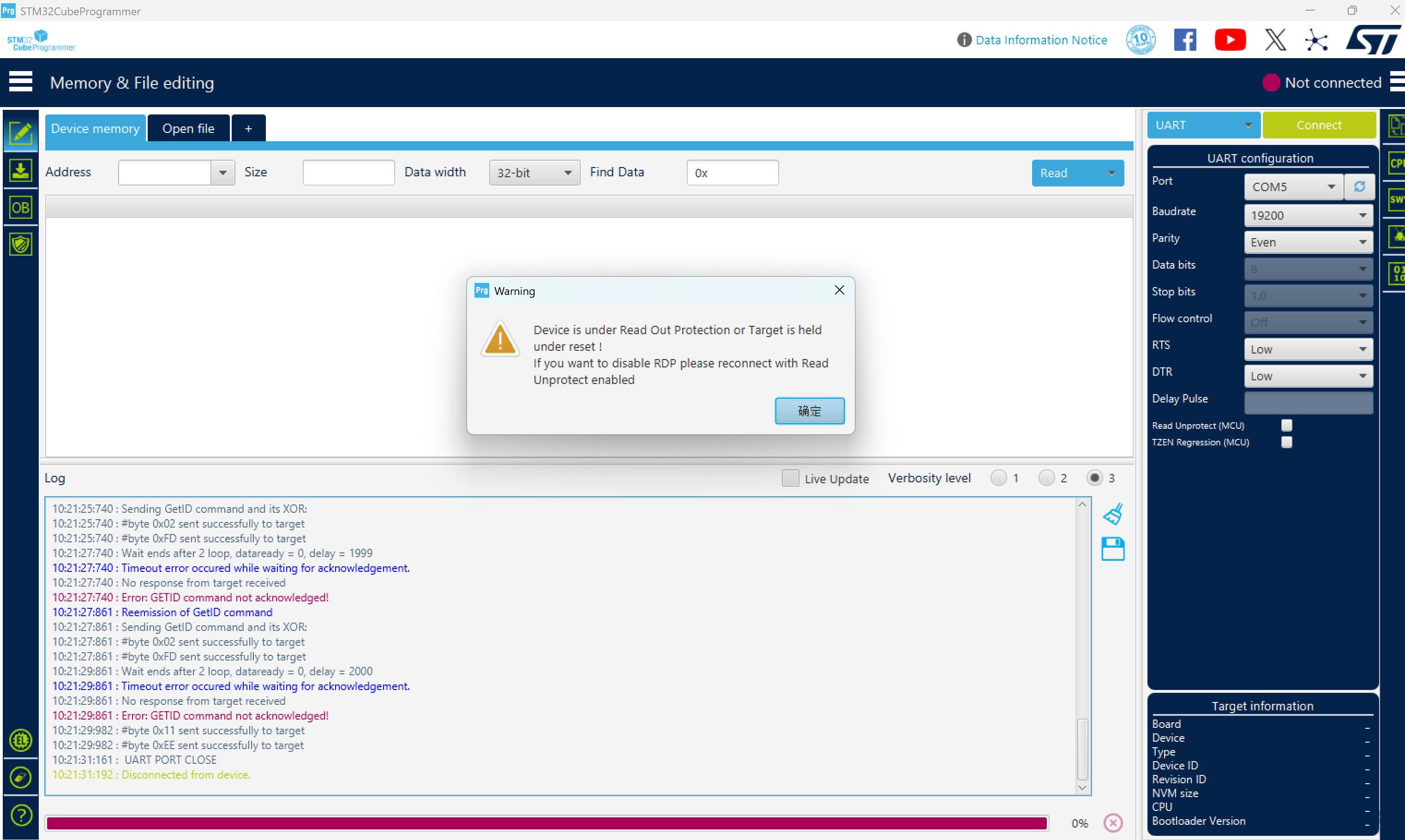
Task: Open the CPU panel icon on right edge
Action: pyautogui.click(x=1397, y=163)
